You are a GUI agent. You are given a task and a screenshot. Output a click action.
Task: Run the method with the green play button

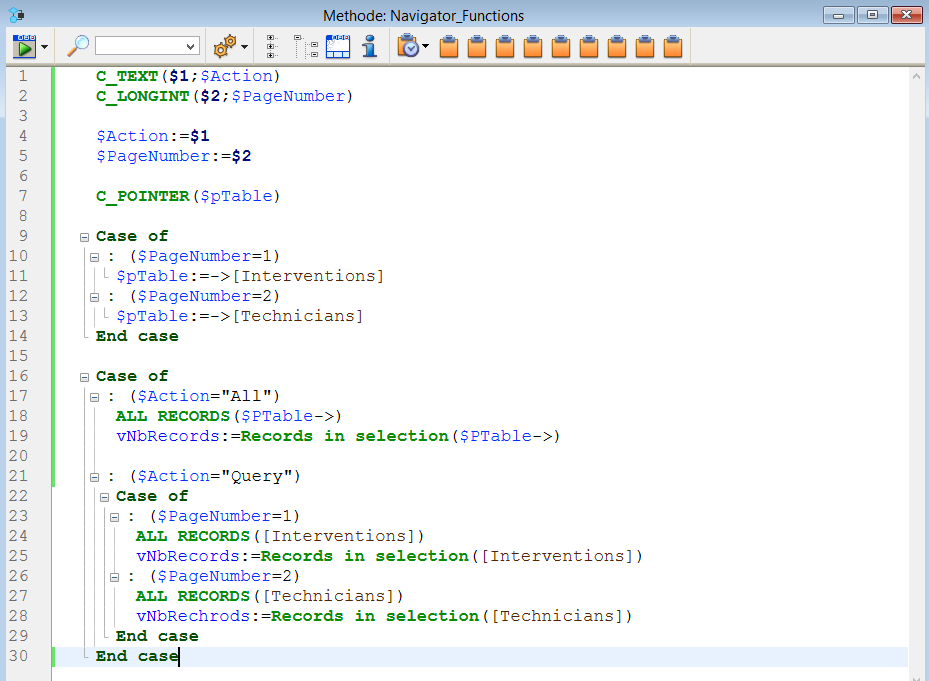click(x=24, y=46)
